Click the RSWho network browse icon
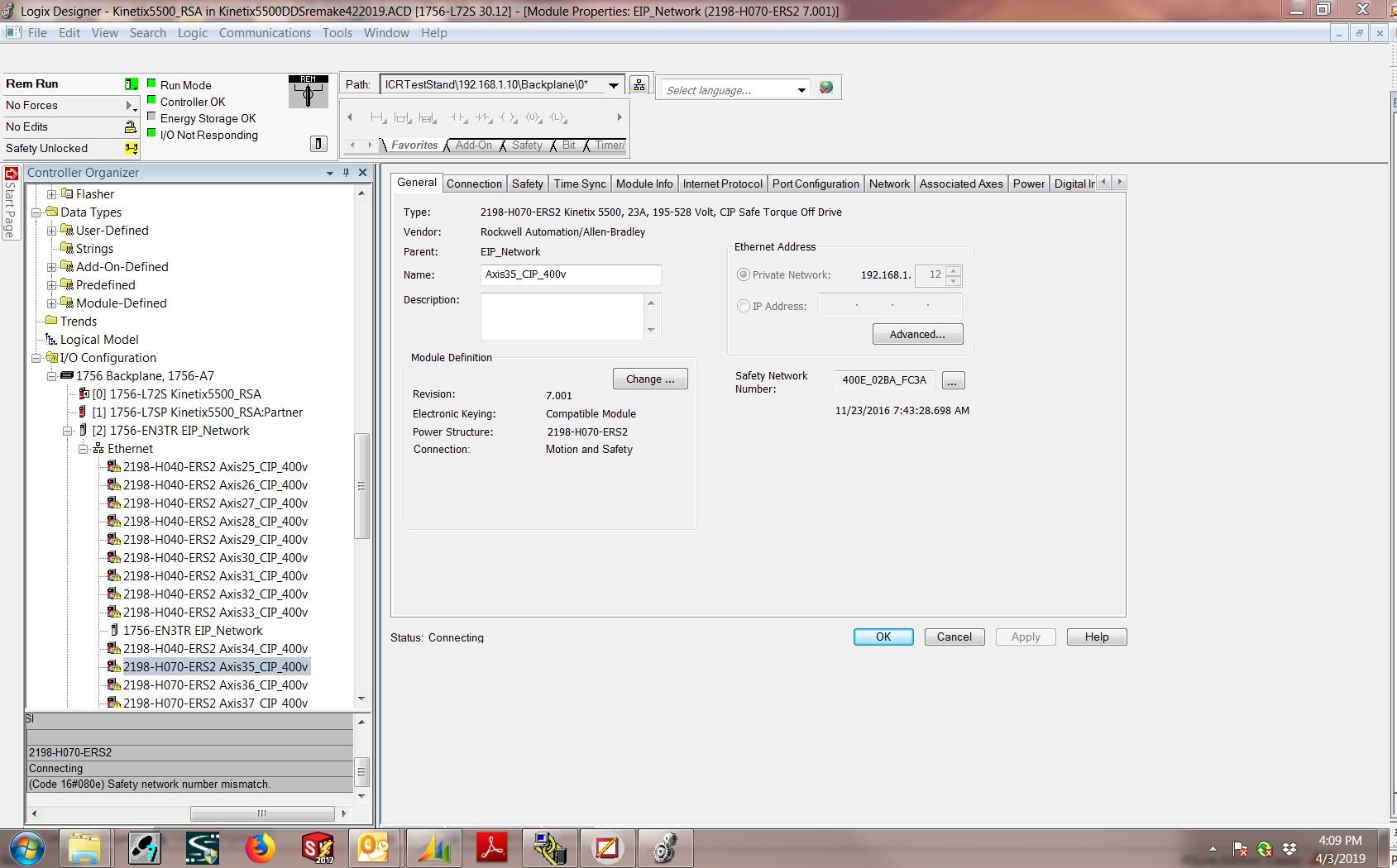This screenshot has width=1397, height=868. click(639, 85)
